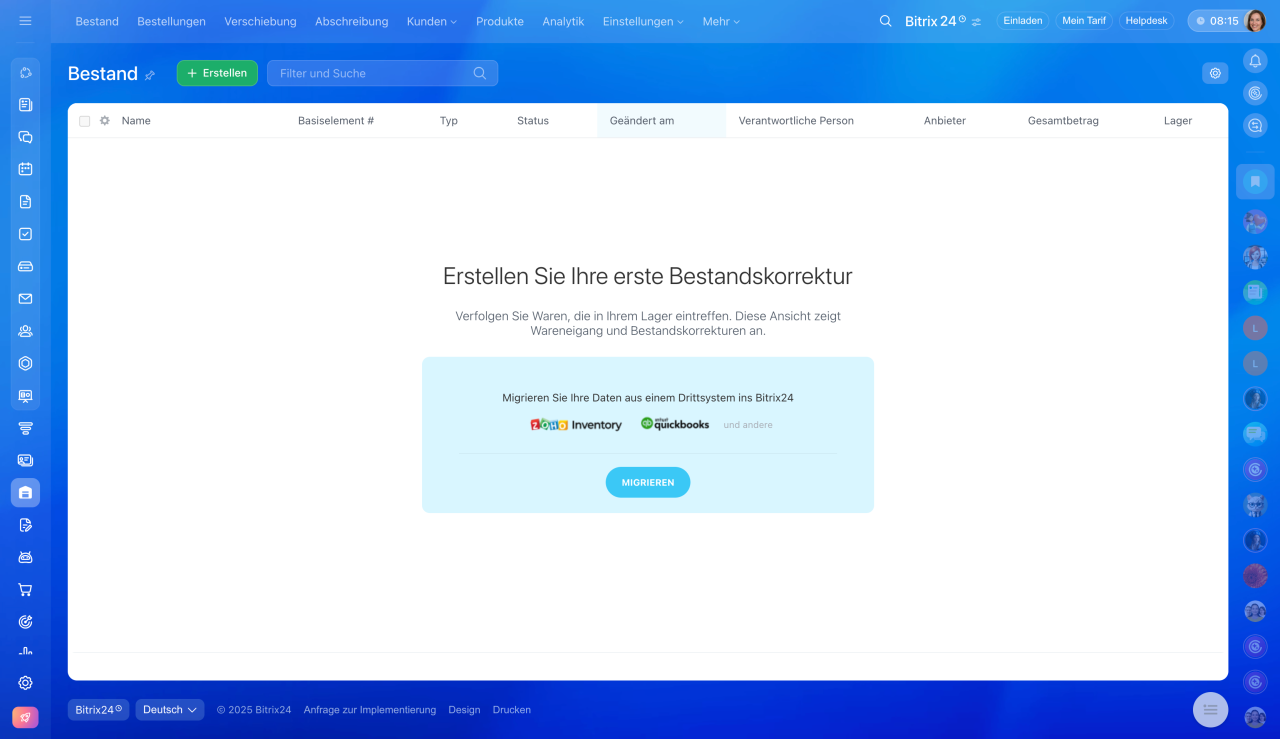Click the MIGRIEREN button
The image size is (1280, 739).
[x=648, y=482]
